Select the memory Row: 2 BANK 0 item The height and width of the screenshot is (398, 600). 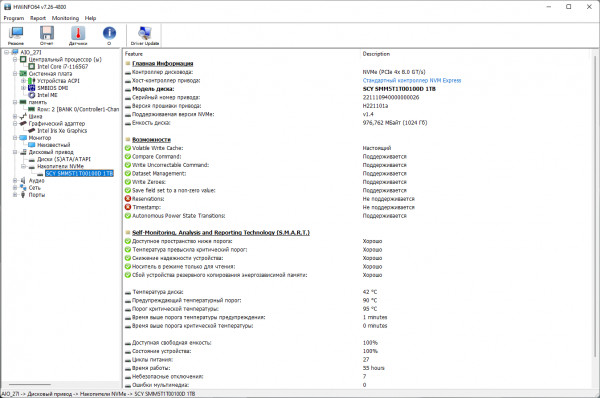(78, 109)
